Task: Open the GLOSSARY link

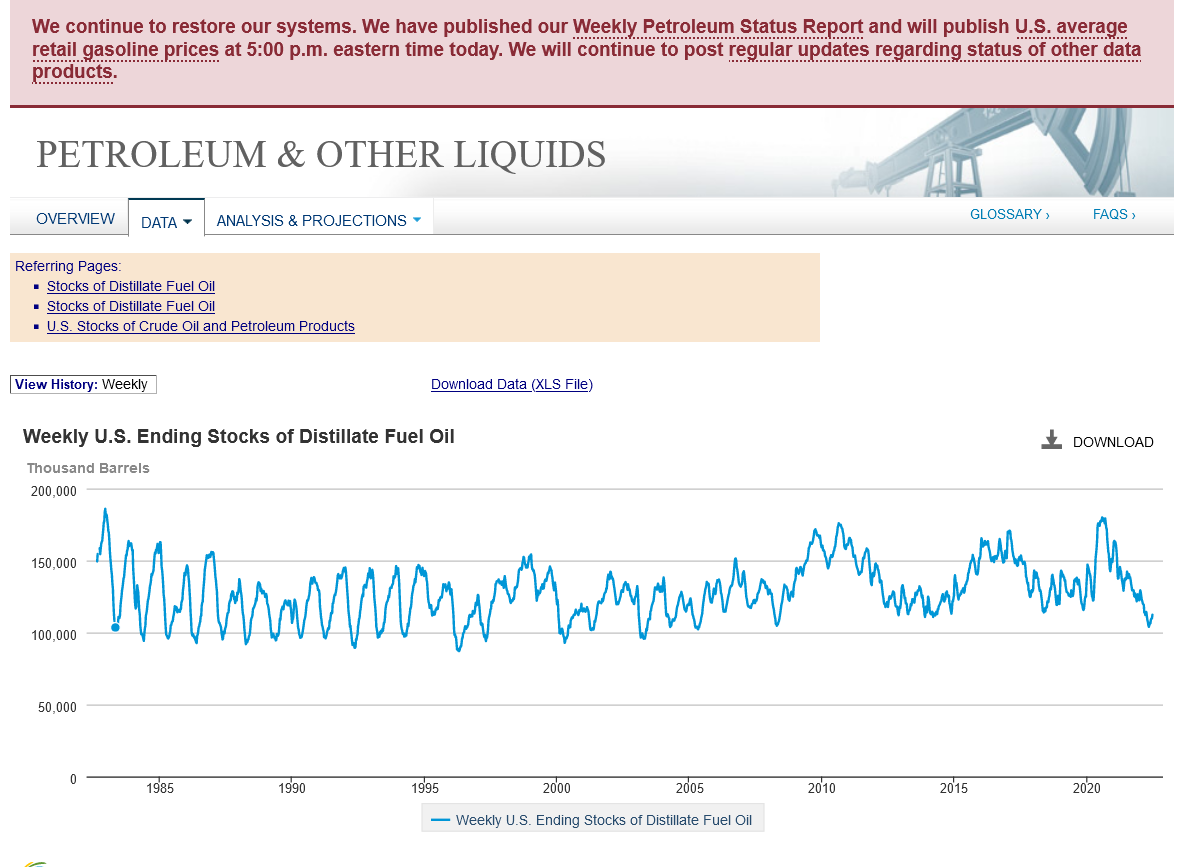Action: 1009,214
